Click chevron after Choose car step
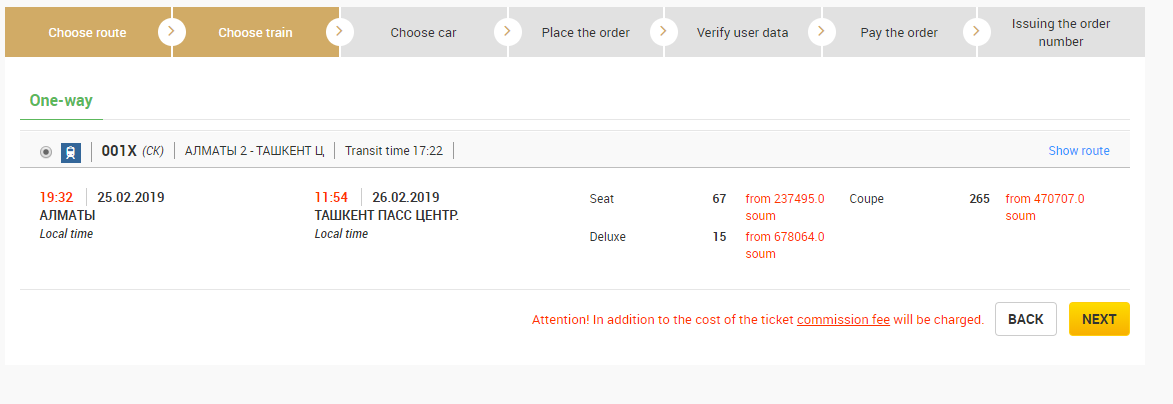 (508, 32)
